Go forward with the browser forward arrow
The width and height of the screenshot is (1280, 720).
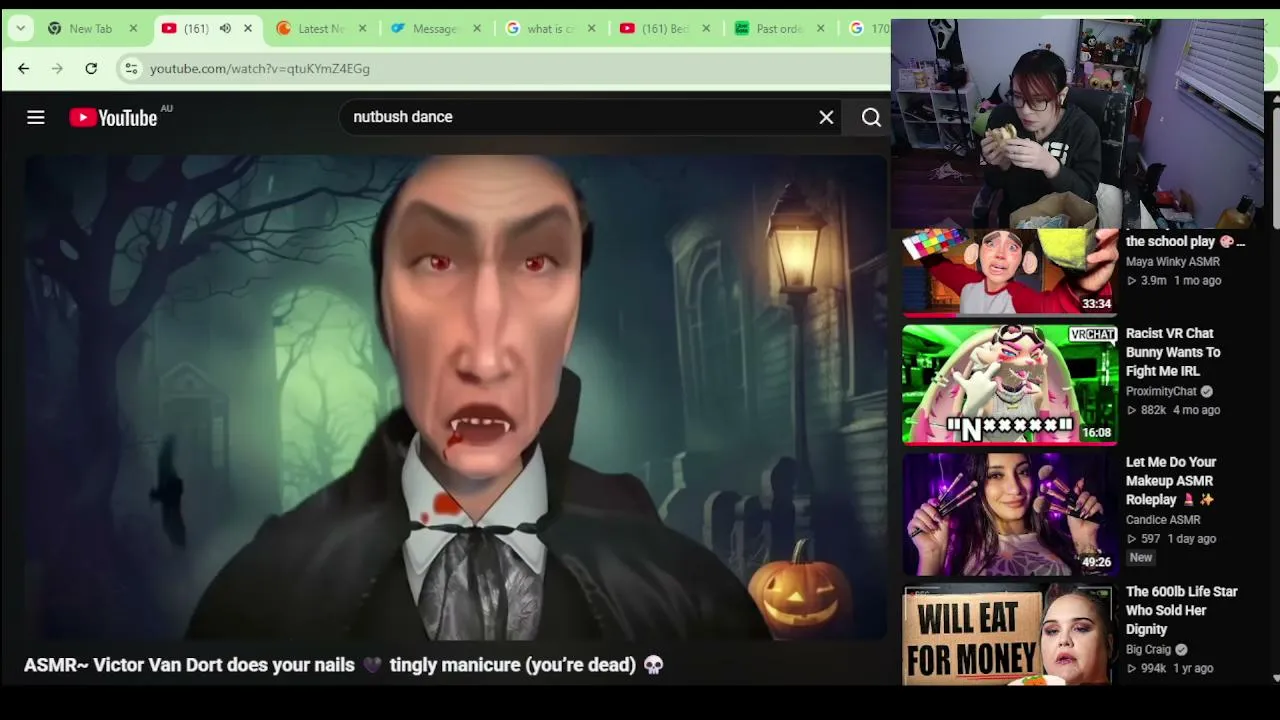point(57,68)
